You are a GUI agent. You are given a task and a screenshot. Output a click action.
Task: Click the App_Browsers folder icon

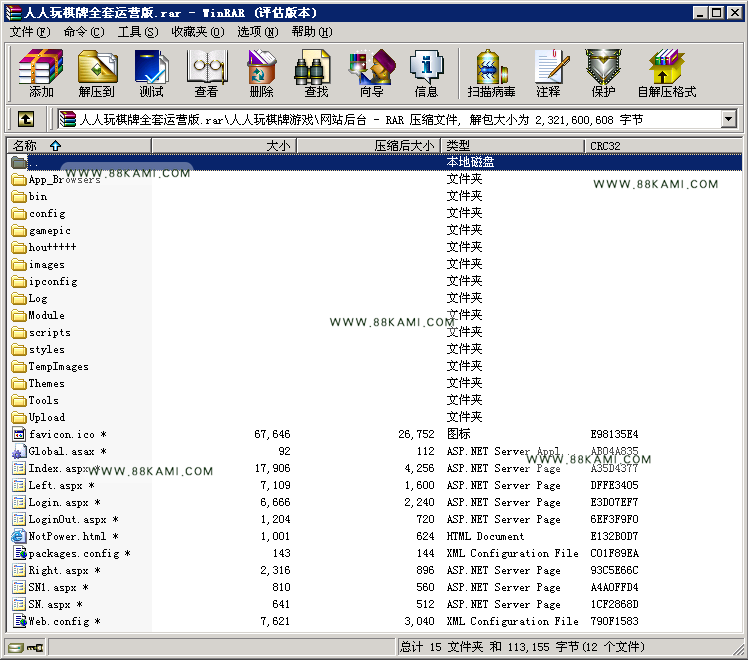tap(19, 179)
